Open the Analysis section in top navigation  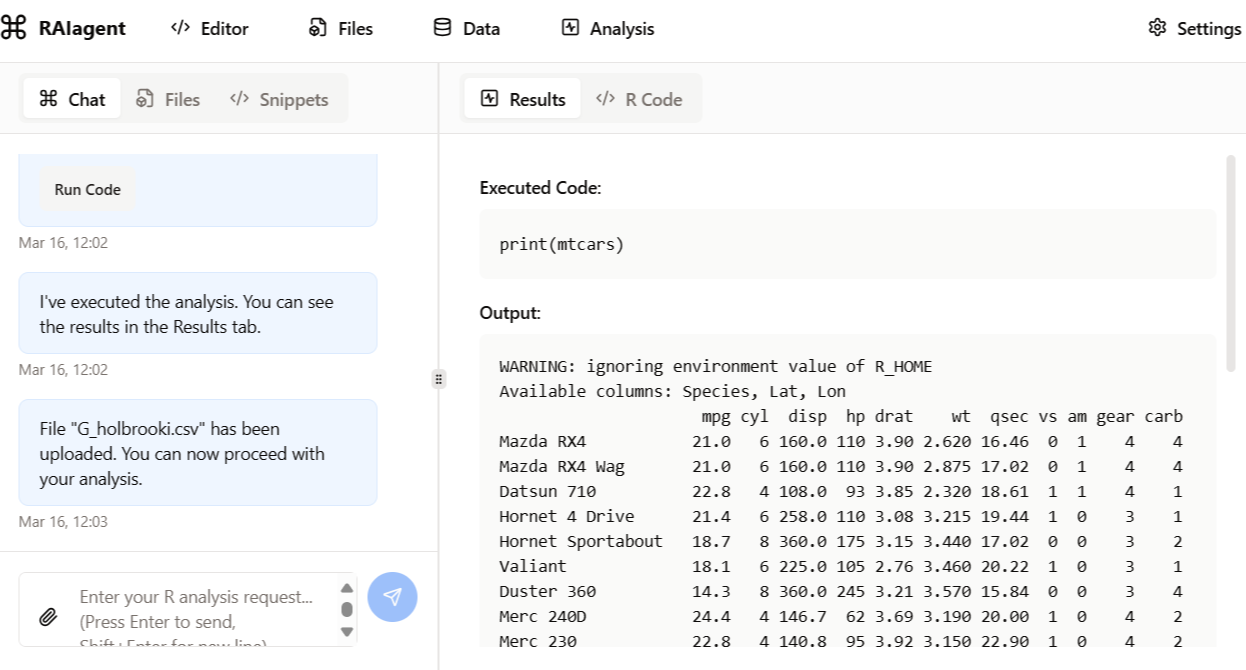pos(608,28)
